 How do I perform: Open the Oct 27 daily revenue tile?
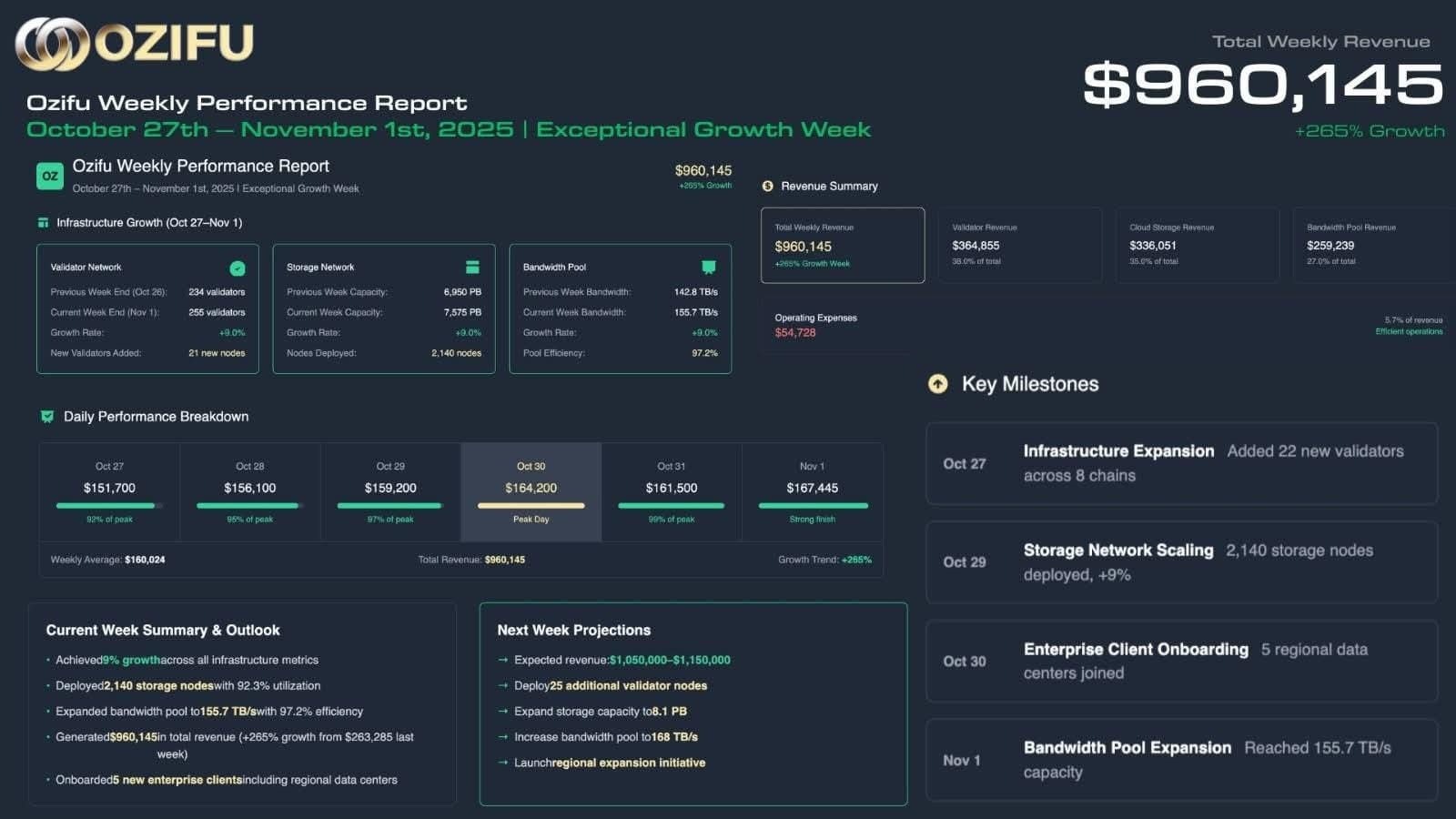(x=109, y=492)
